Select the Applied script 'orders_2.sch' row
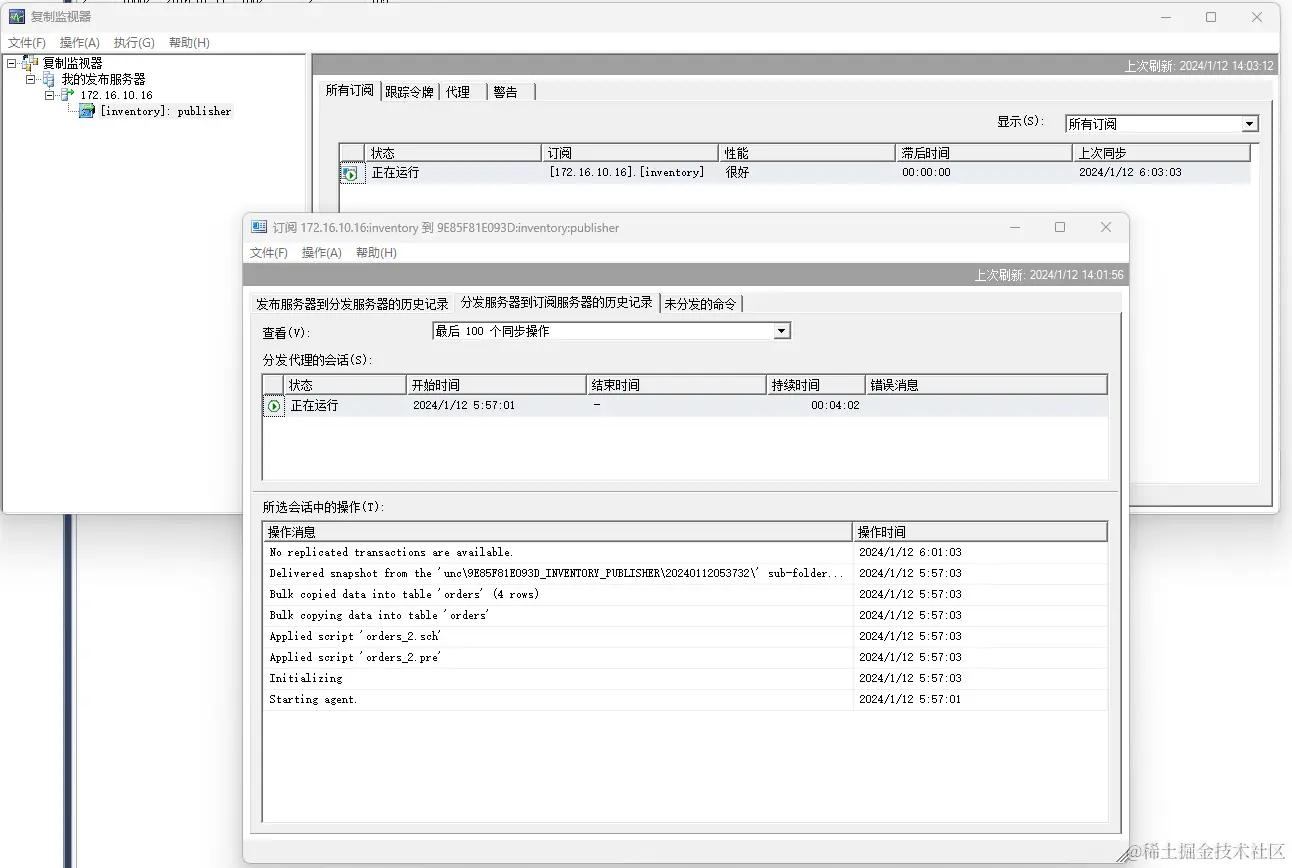 pyautogui.click(x=685, y=636)
